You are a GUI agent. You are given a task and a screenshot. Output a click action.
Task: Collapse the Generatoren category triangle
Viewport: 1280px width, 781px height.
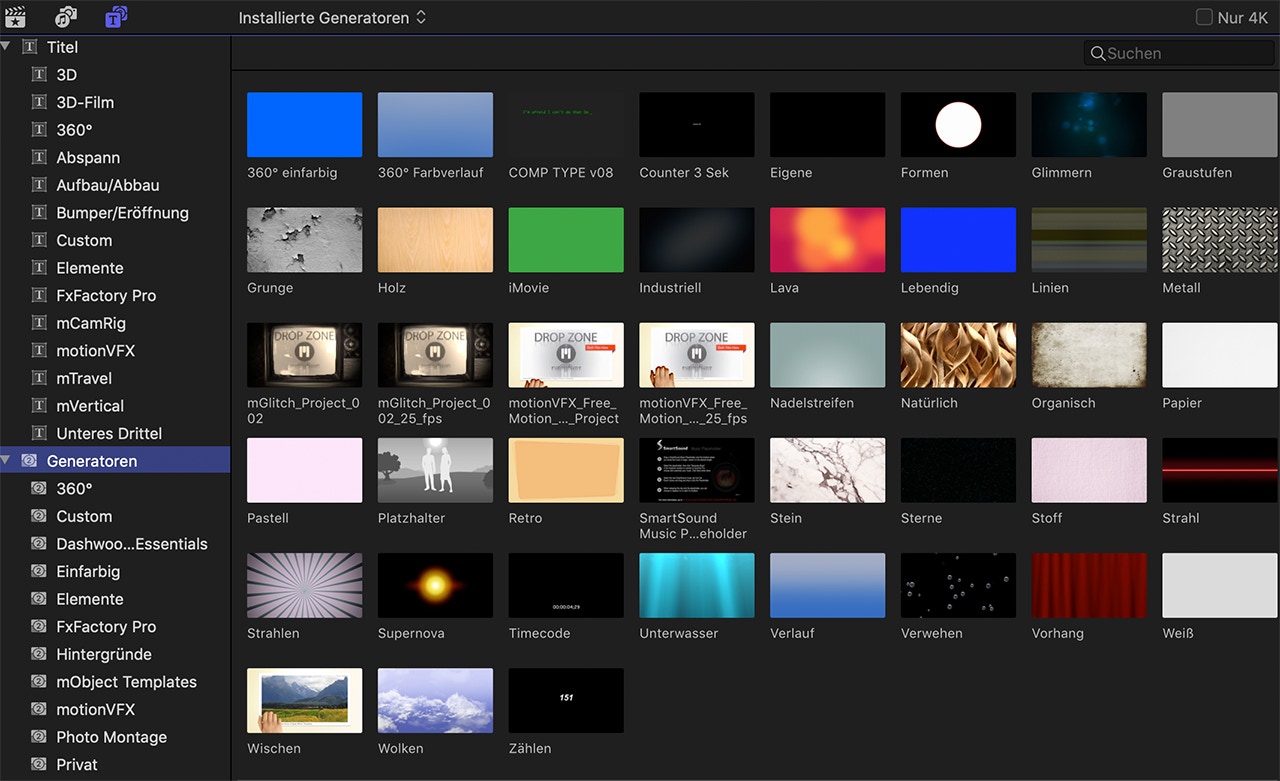pyautogui.click(x=6, y=461)
